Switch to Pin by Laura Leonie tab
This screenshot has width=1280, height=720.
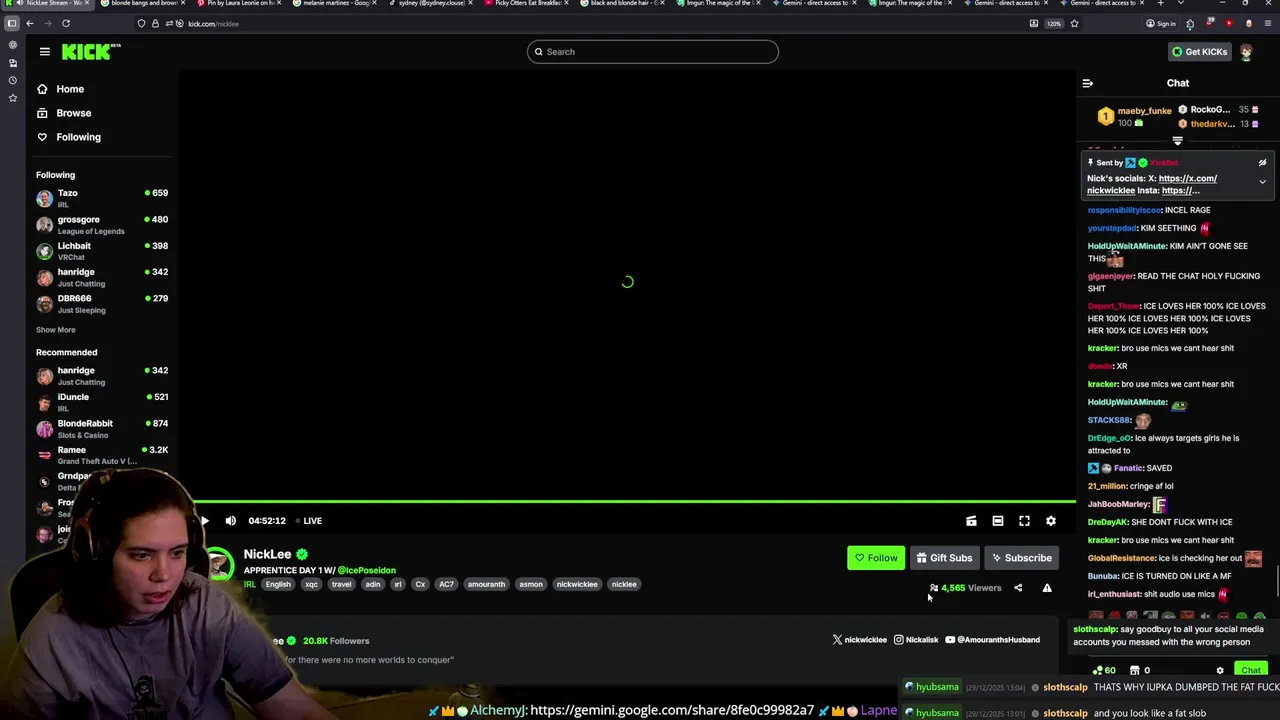pos(238,4)
